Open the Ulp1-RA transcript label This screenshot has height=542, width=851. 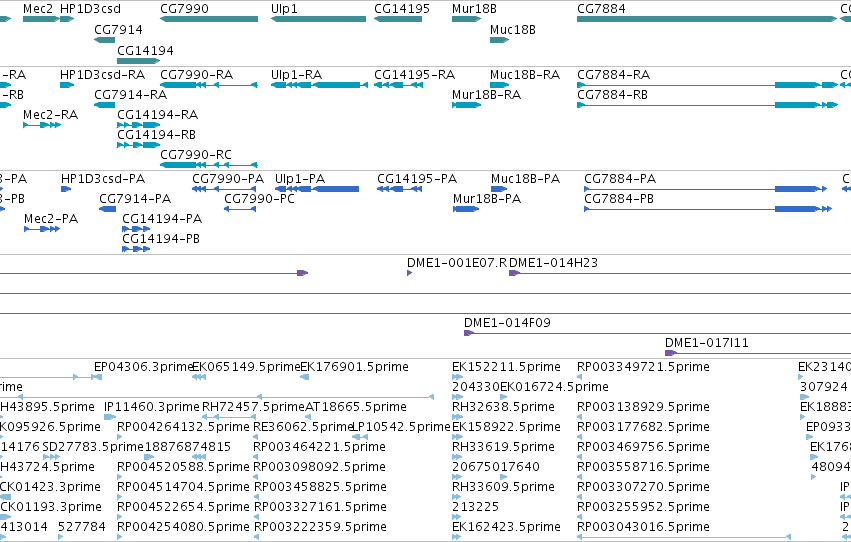click(296, 74)
